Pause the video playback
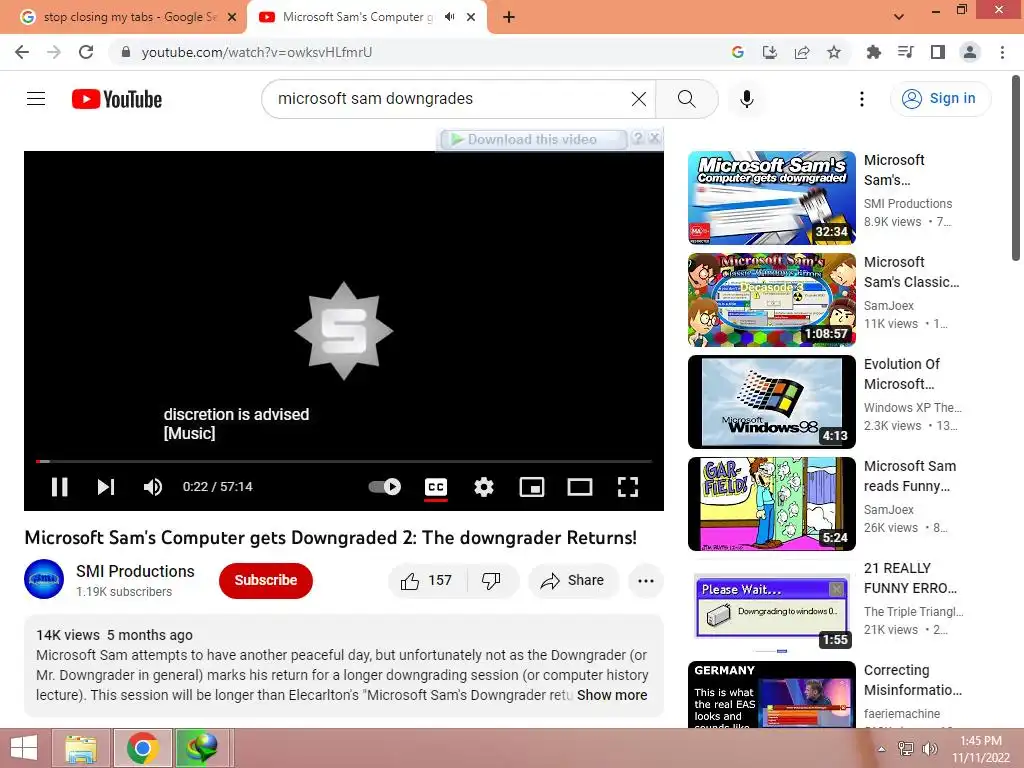Screen dimensions: 1024x768 point(59,487)
